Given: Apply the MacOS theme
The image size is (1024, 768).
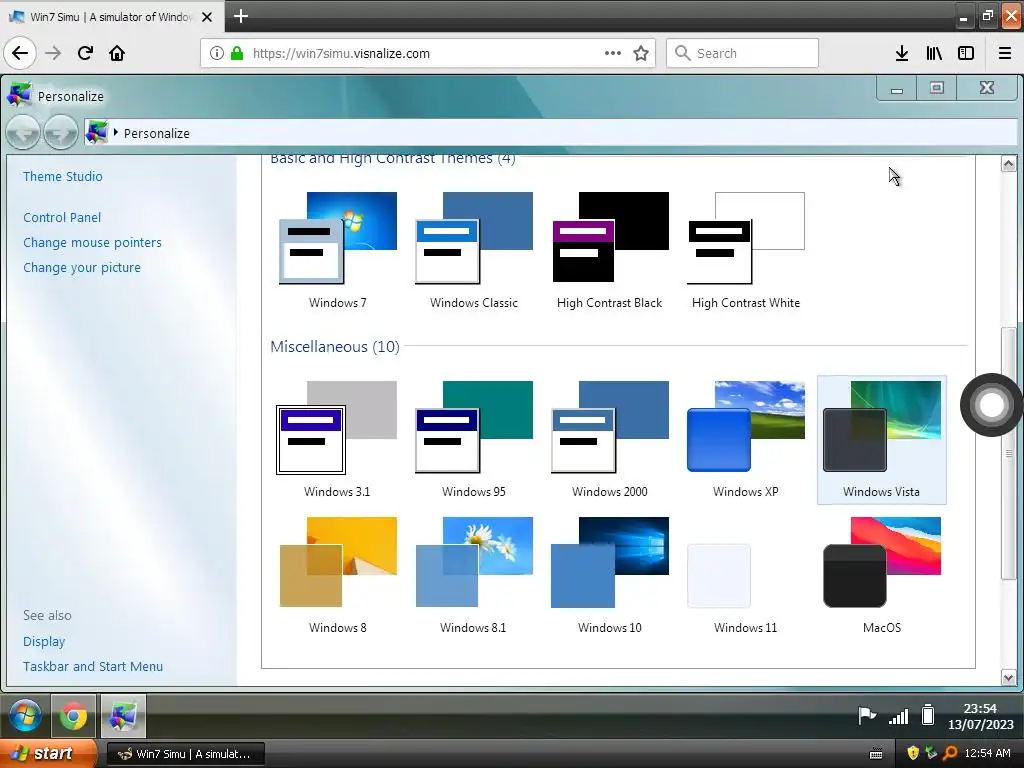Looking at the screenshot, I should pyautogui.click(x=882, y=575).
